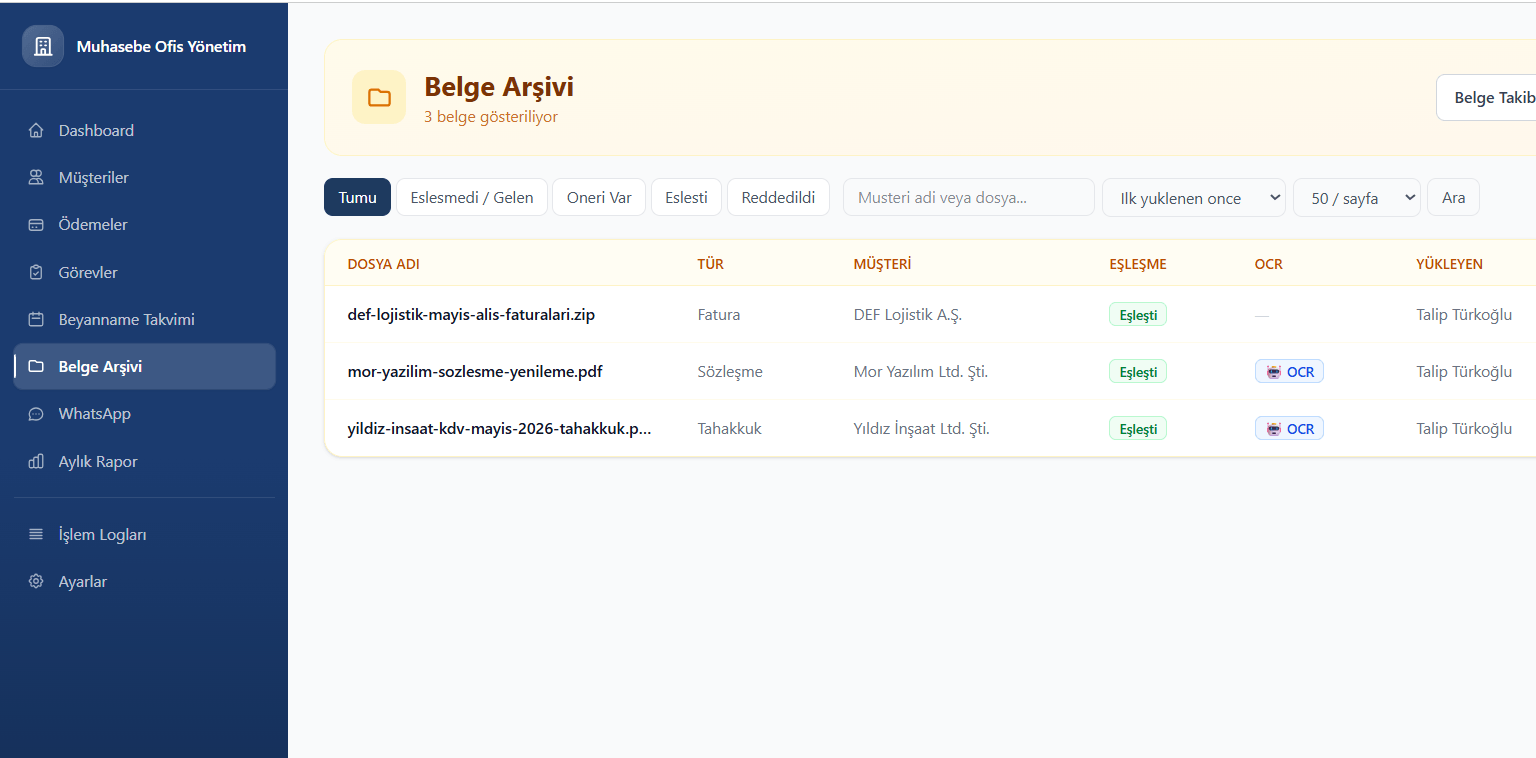Click the Eşleşti badge in Yıldız İnşaat row

(1138, 429)
